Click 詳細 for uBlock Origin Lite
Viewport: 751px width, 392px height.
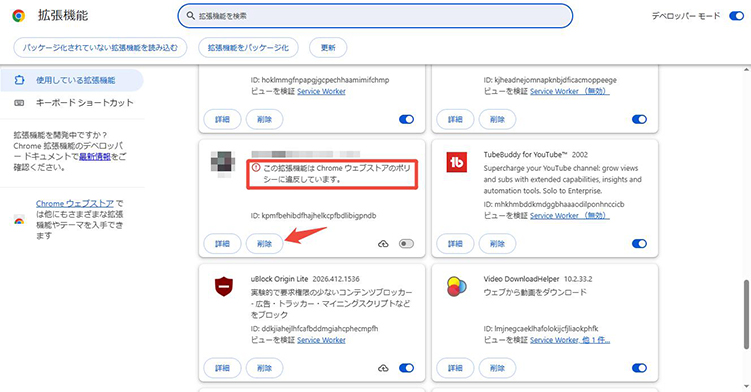pos(222,368)
